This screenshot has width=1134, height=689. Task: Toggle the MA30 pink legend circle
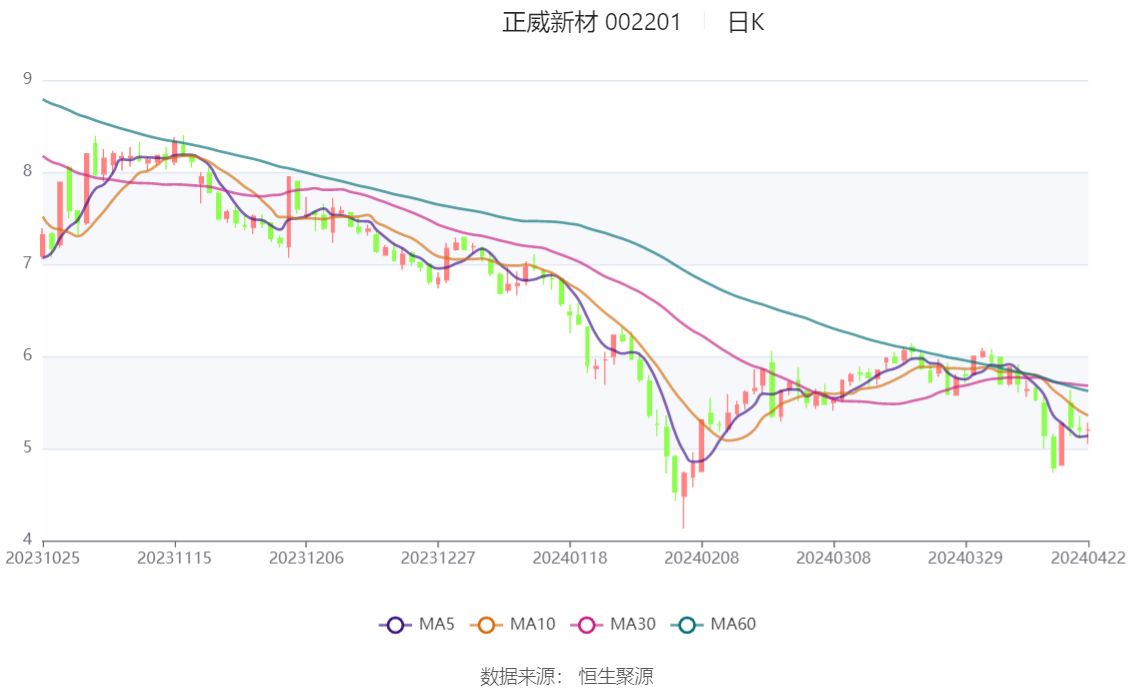[587, 625]
